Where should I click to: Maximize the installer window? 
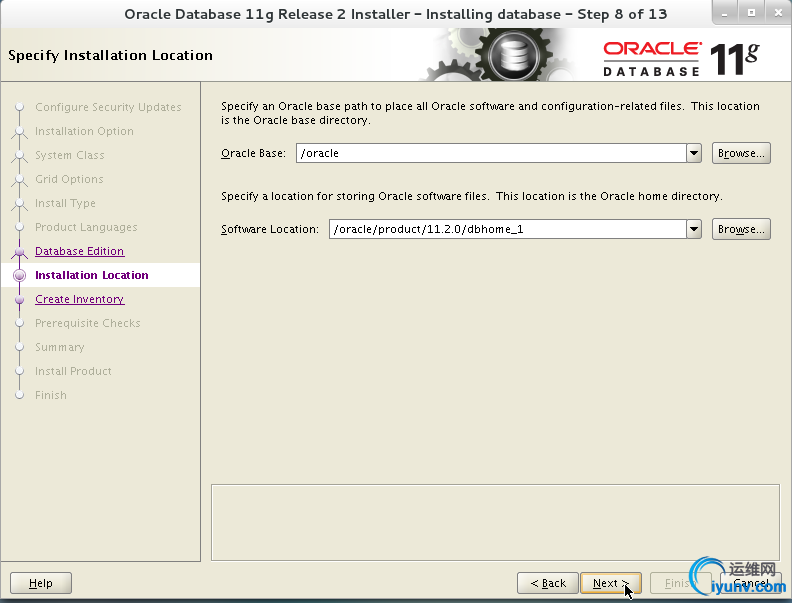(x=752, y=13)
